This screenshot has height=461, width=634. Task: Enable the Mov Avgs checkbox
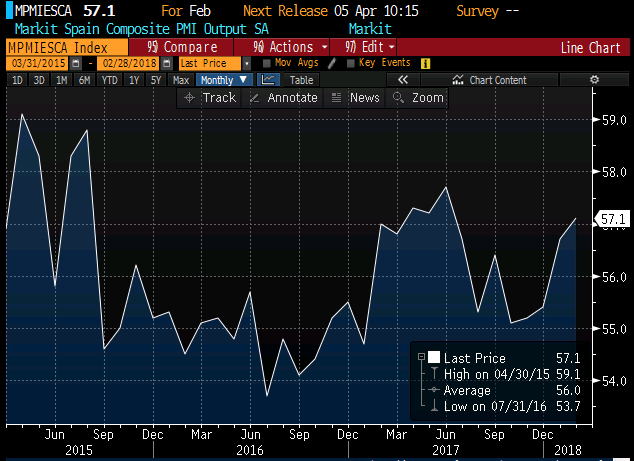pyautogui.click(x=267, y=63)
